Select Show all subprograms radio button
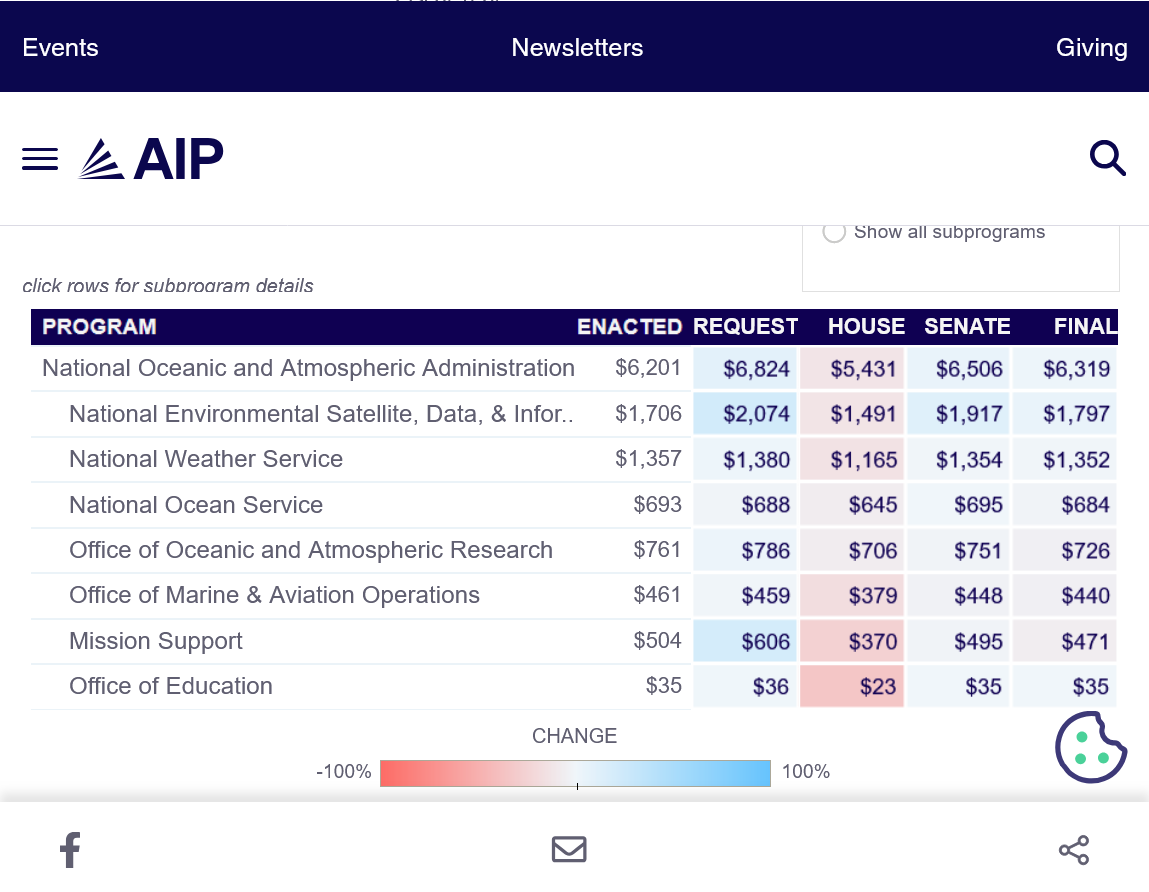Image resolution: width=1149 pixels, height=892 pixels. (834, 232)
